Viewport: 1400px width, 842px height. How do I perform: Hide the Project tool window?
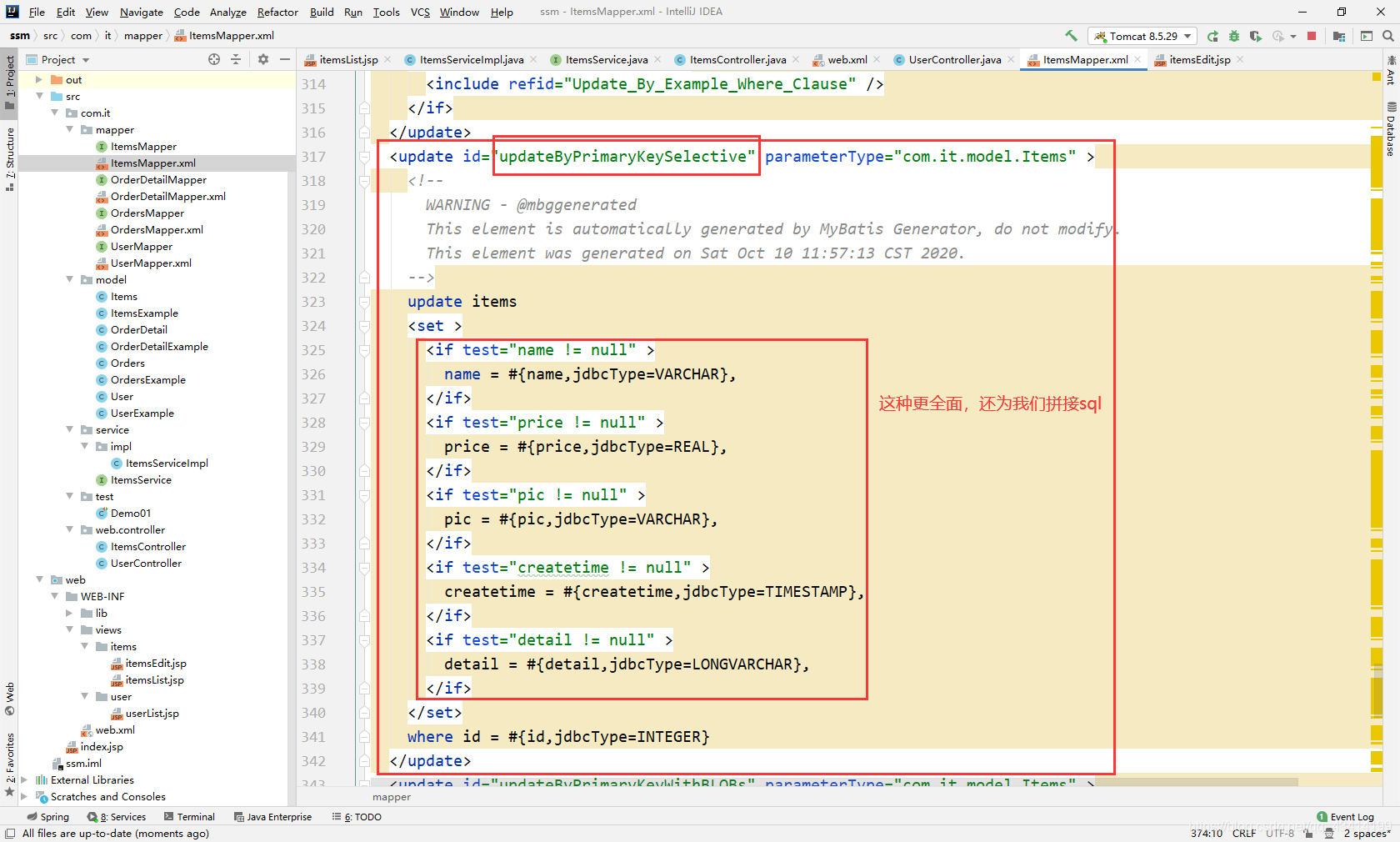285,59
